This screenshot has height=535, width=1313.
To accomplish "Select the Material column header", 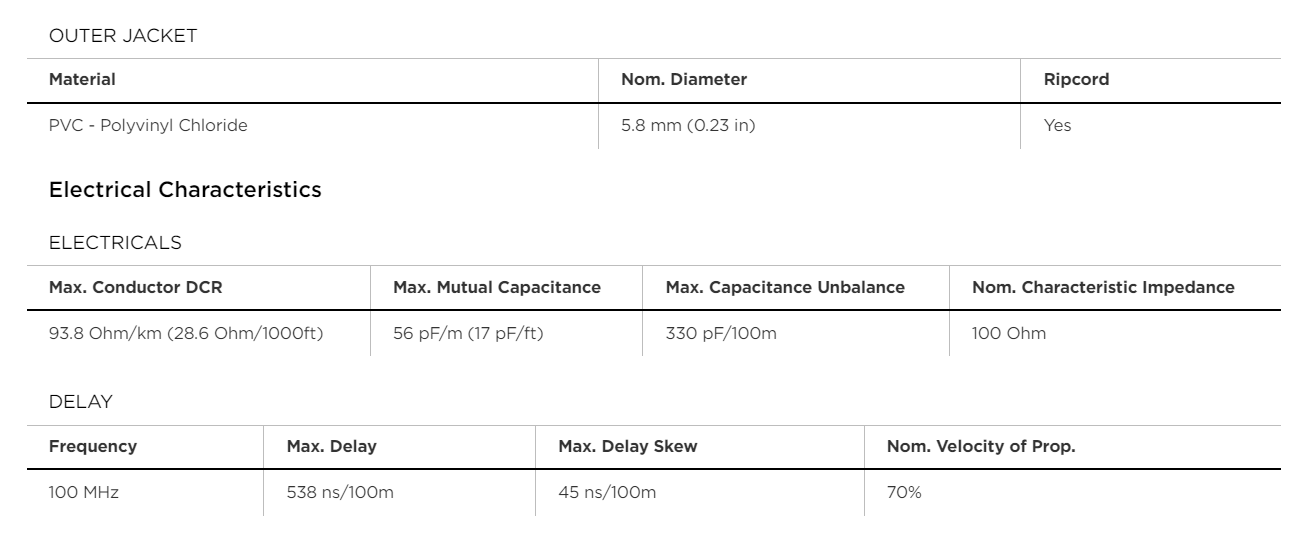I will click(x=82, y=80).
